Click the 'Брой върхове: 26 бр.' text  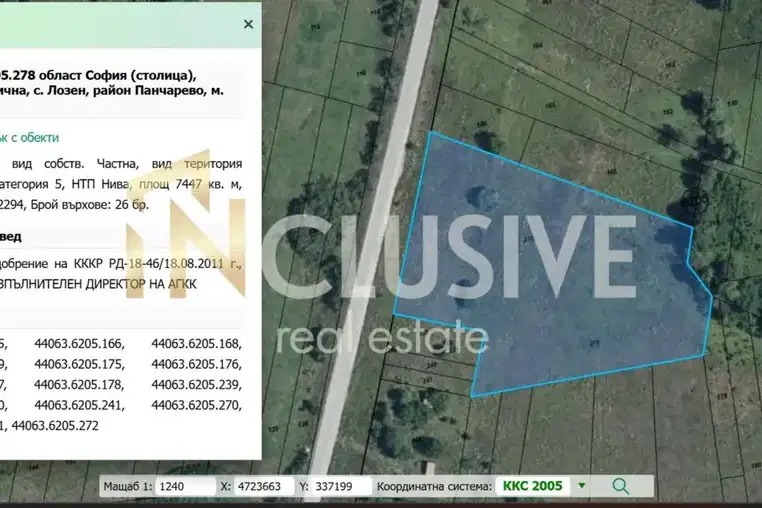pos(89,205)
